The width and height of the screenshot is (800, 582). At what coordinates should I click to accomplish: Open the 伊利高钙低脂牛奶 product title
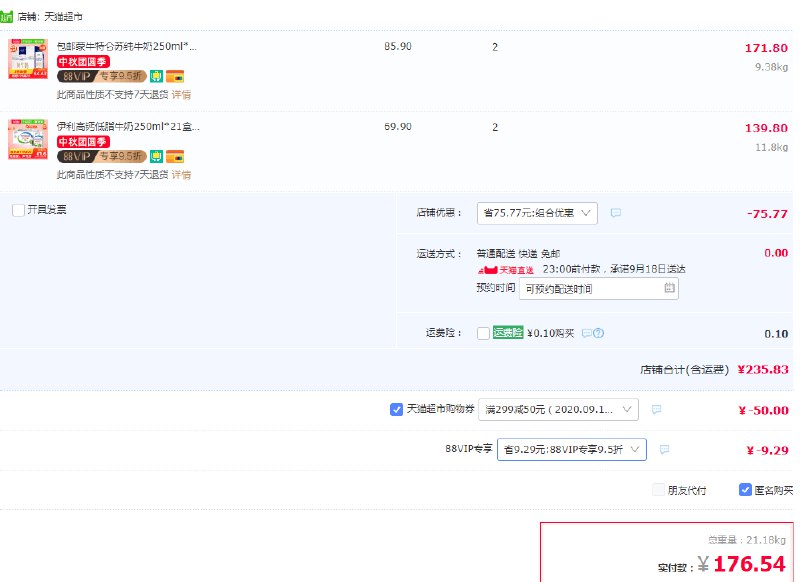(128, 126)
